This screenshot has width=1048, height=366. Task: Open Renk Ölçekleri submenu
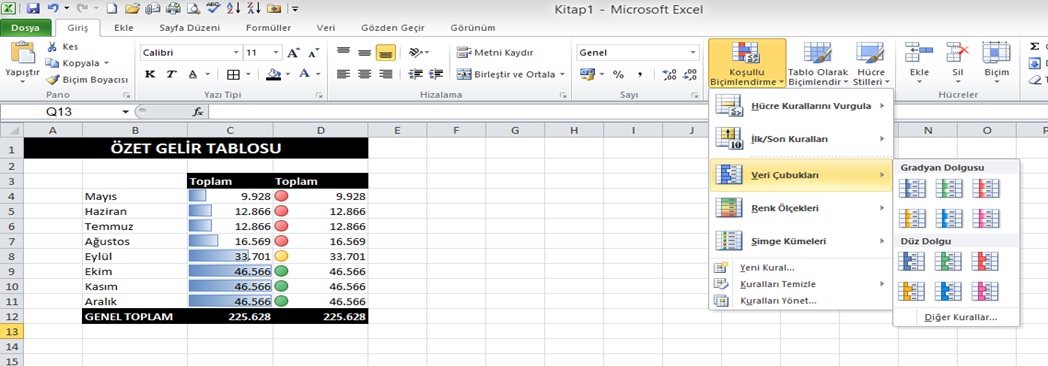tap(801, 208)
